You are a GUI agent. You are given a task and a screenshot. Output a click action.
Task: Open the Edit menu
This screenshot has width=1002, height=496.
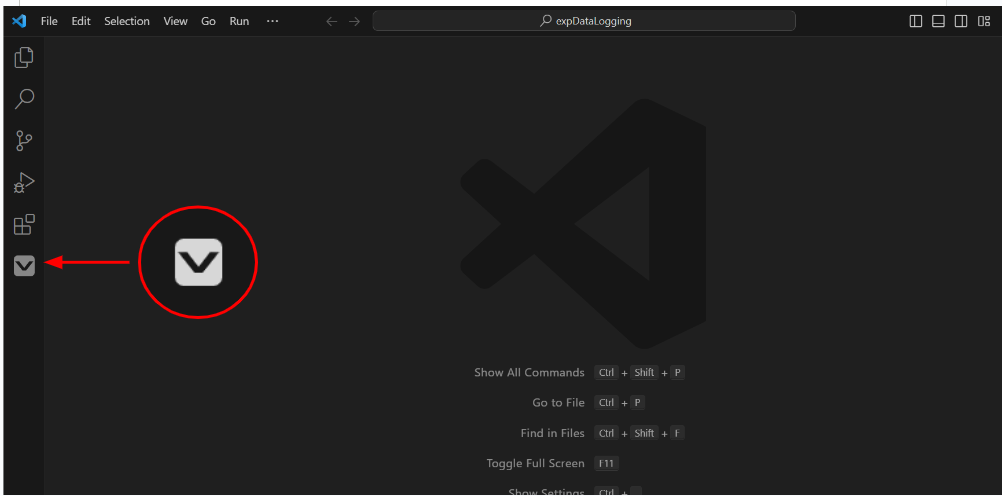[81, 21]
